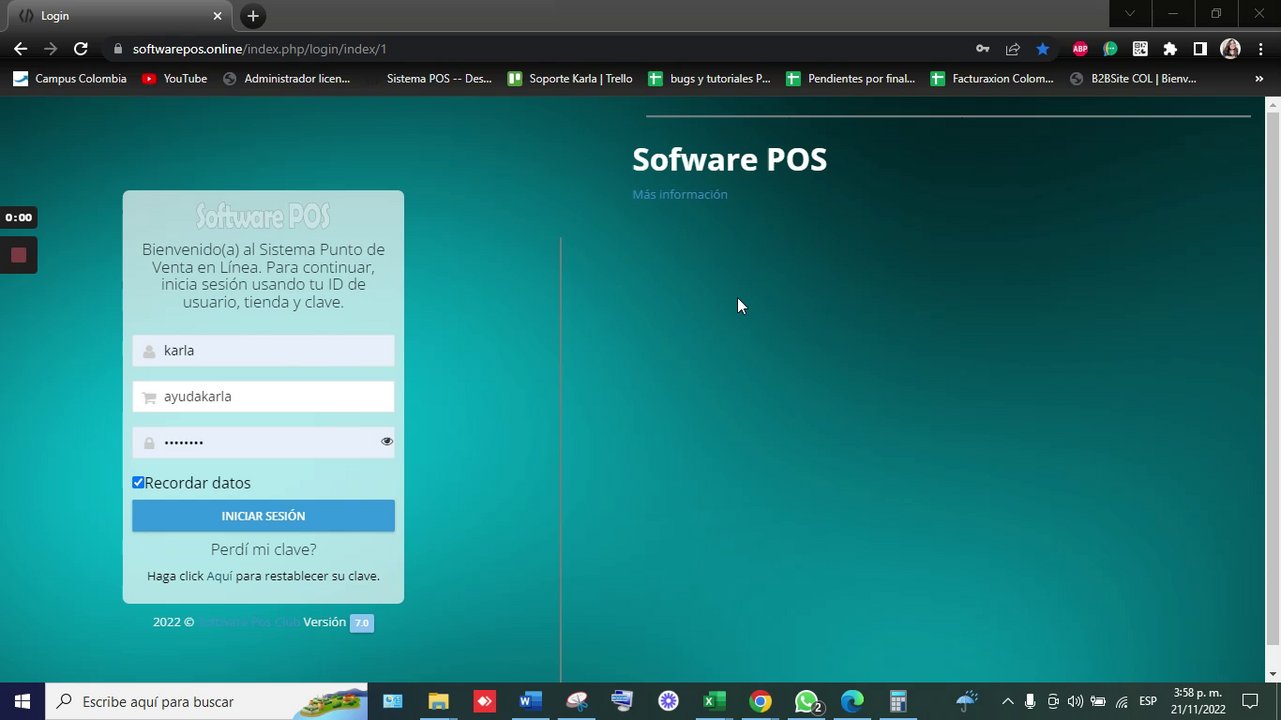Go back with the browser back arrow

[20, 48]
